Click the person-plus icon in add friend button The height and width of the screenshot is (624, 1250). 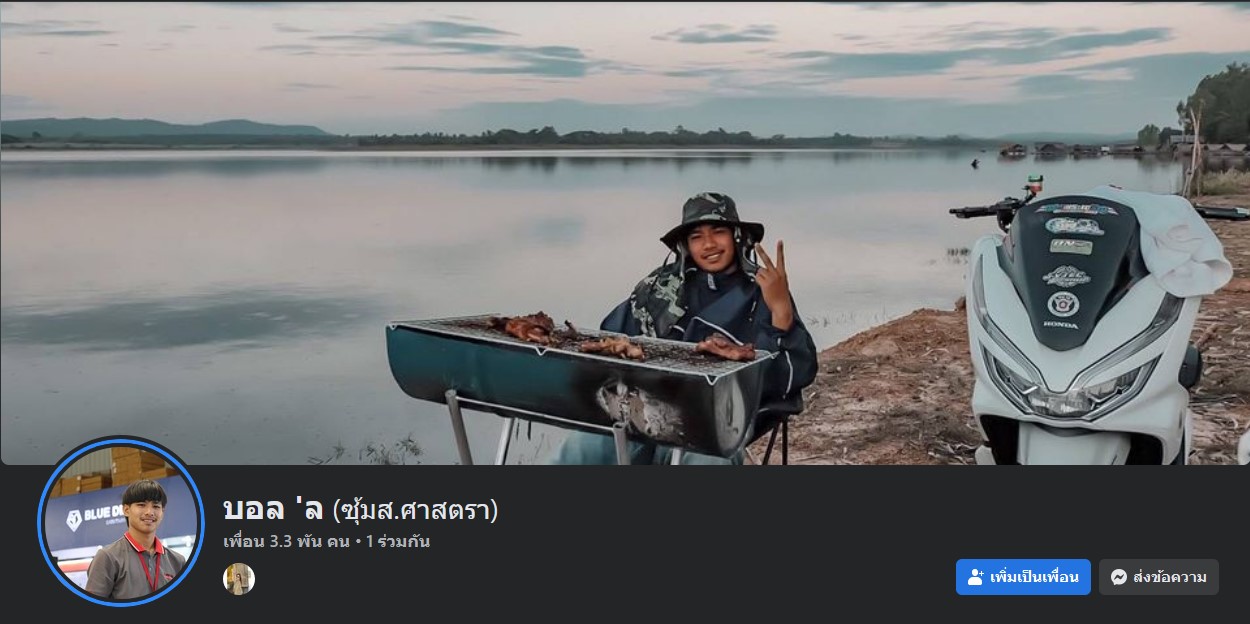point(975,577)
